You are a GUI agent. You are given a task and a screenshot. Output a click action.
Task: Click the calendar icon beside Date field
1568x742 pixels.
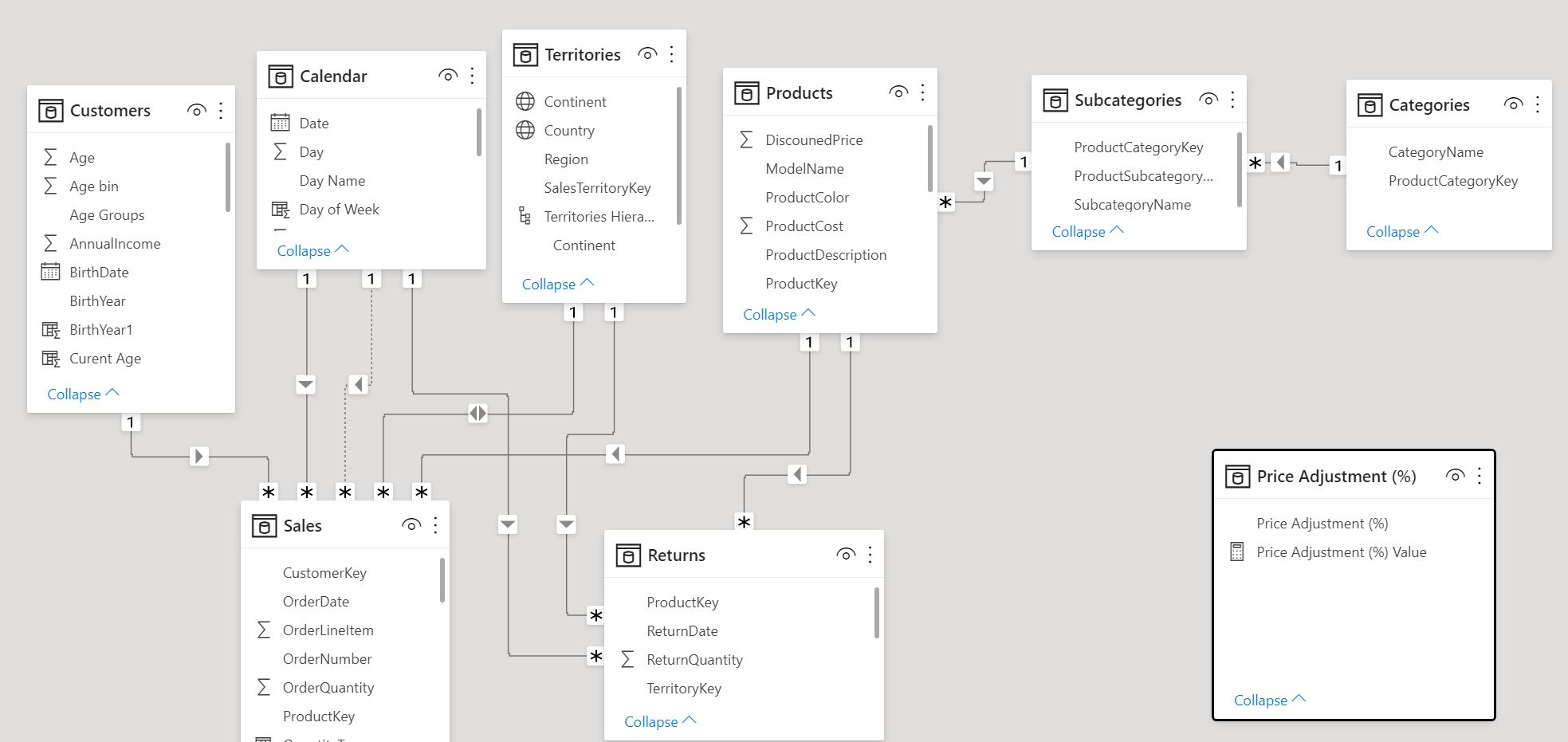tap(280, 123)
